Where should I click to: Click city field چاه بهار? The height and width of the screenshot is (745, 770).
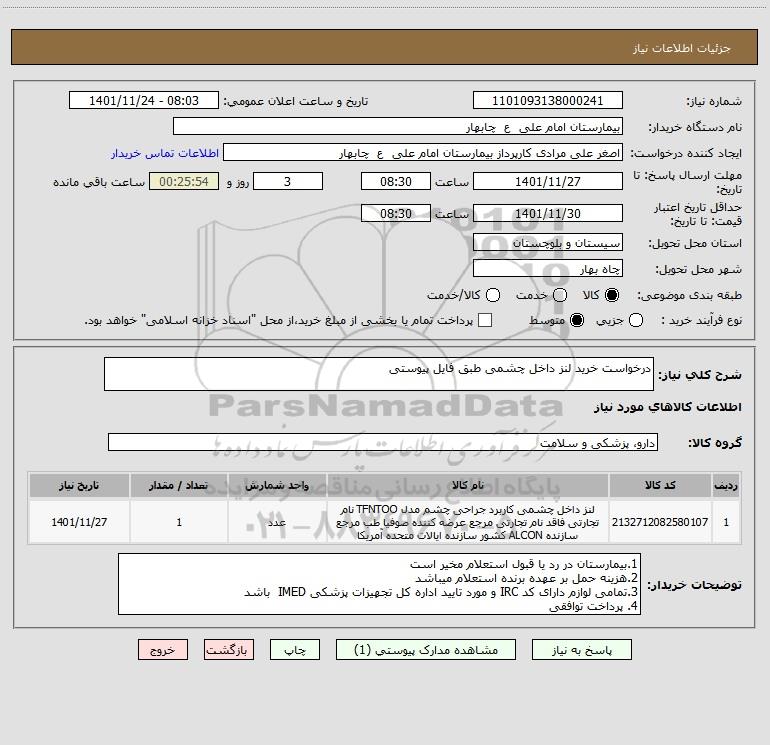pyautogui.click(x=548, y=269)
